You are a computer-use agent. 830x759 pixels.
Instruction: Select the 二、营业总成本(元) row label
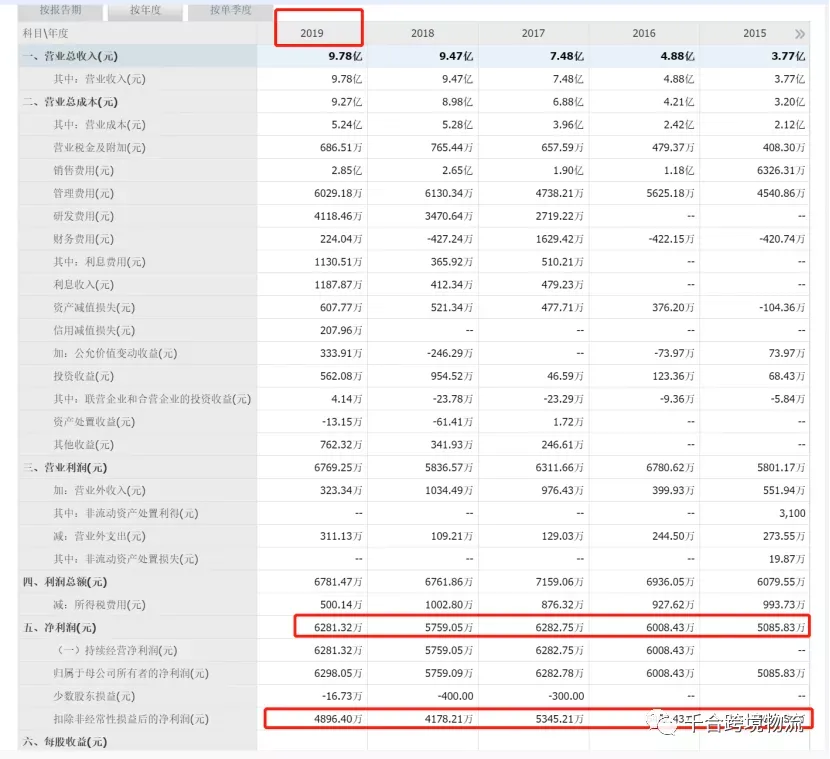pyautogui.click(x=70, y=102)
